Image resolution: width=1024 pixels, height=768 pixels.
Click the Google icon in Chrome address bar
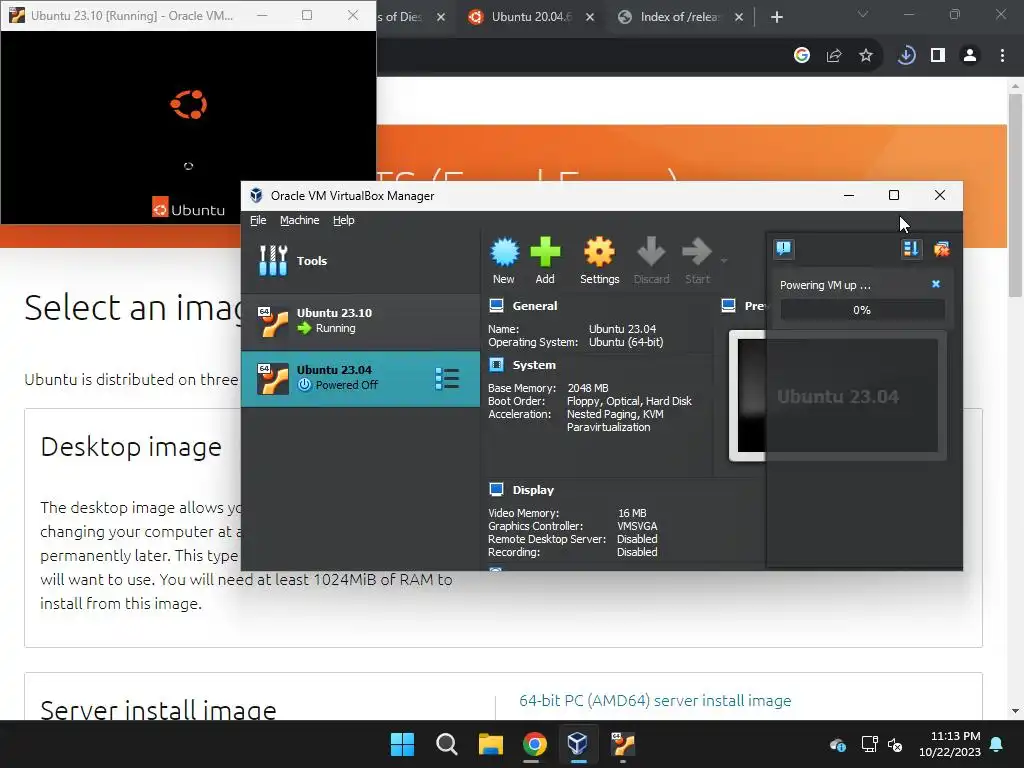(x=802, y=56)
